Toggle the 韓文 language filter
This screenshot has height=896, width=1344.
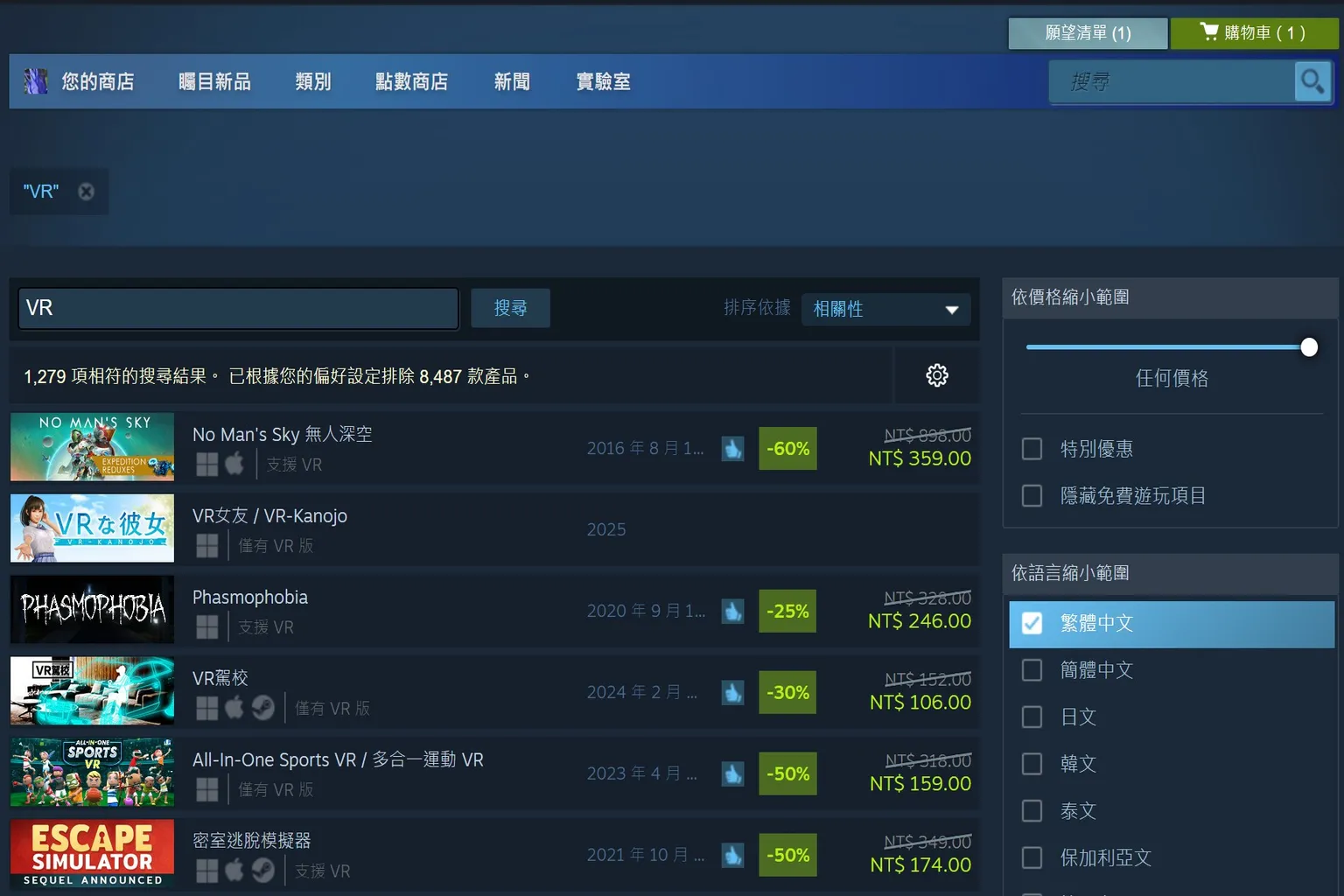pyautogui.click(x=1032, y=764)
